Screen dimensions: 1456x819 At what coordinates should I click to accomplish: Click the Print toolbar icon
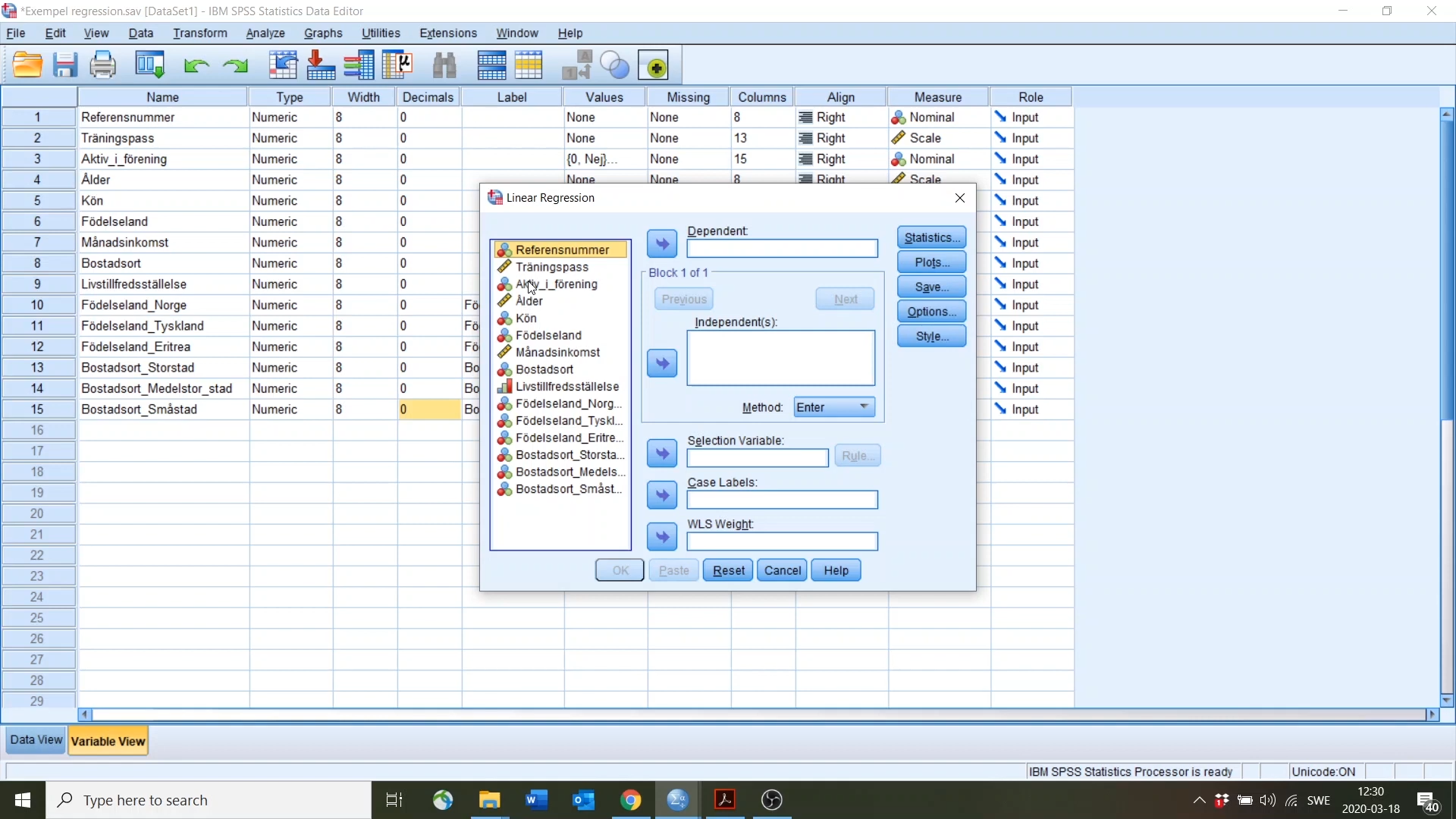(103, 66)
